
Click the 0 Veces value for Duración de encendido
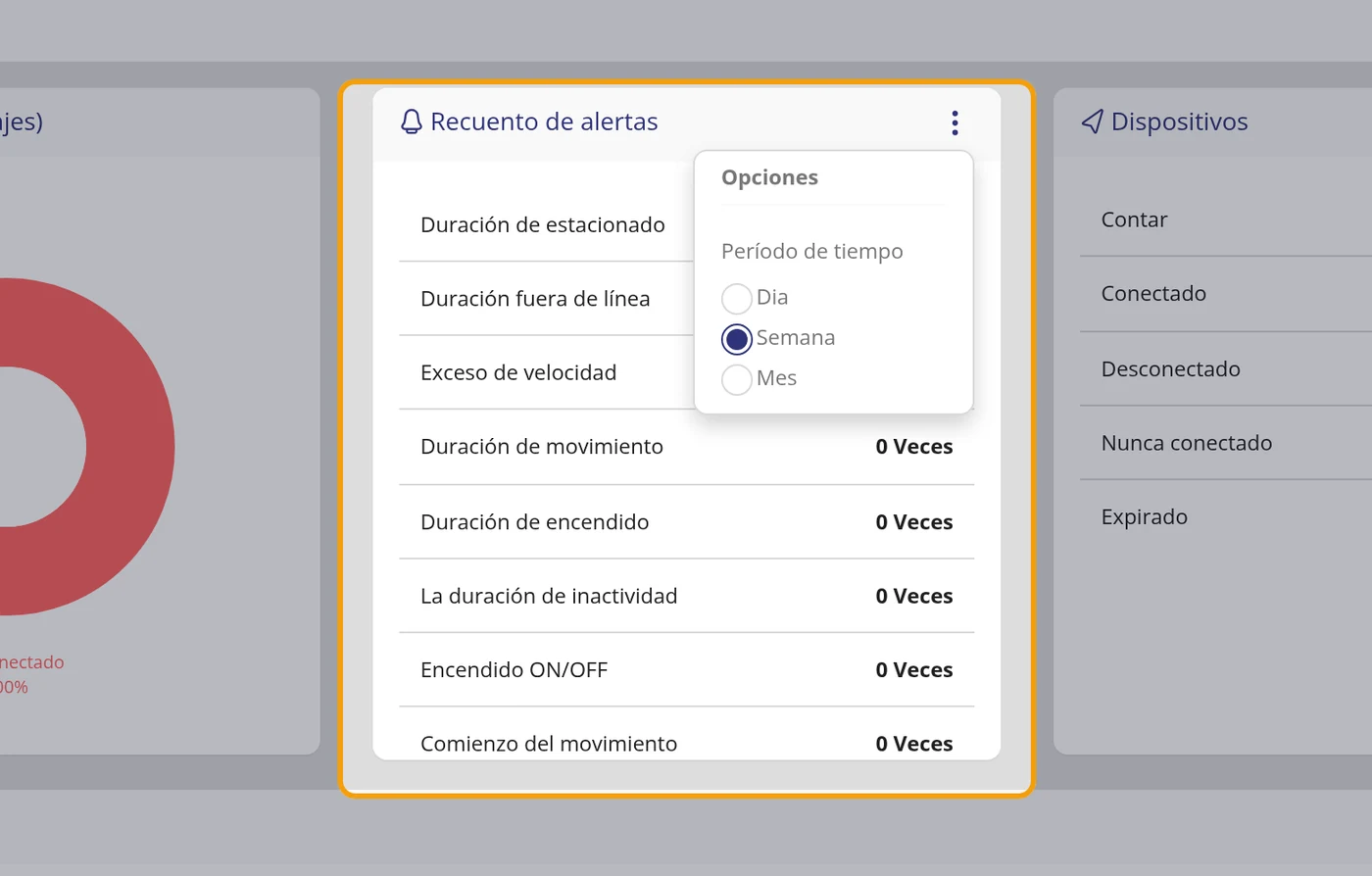click(x=914, y=522)
